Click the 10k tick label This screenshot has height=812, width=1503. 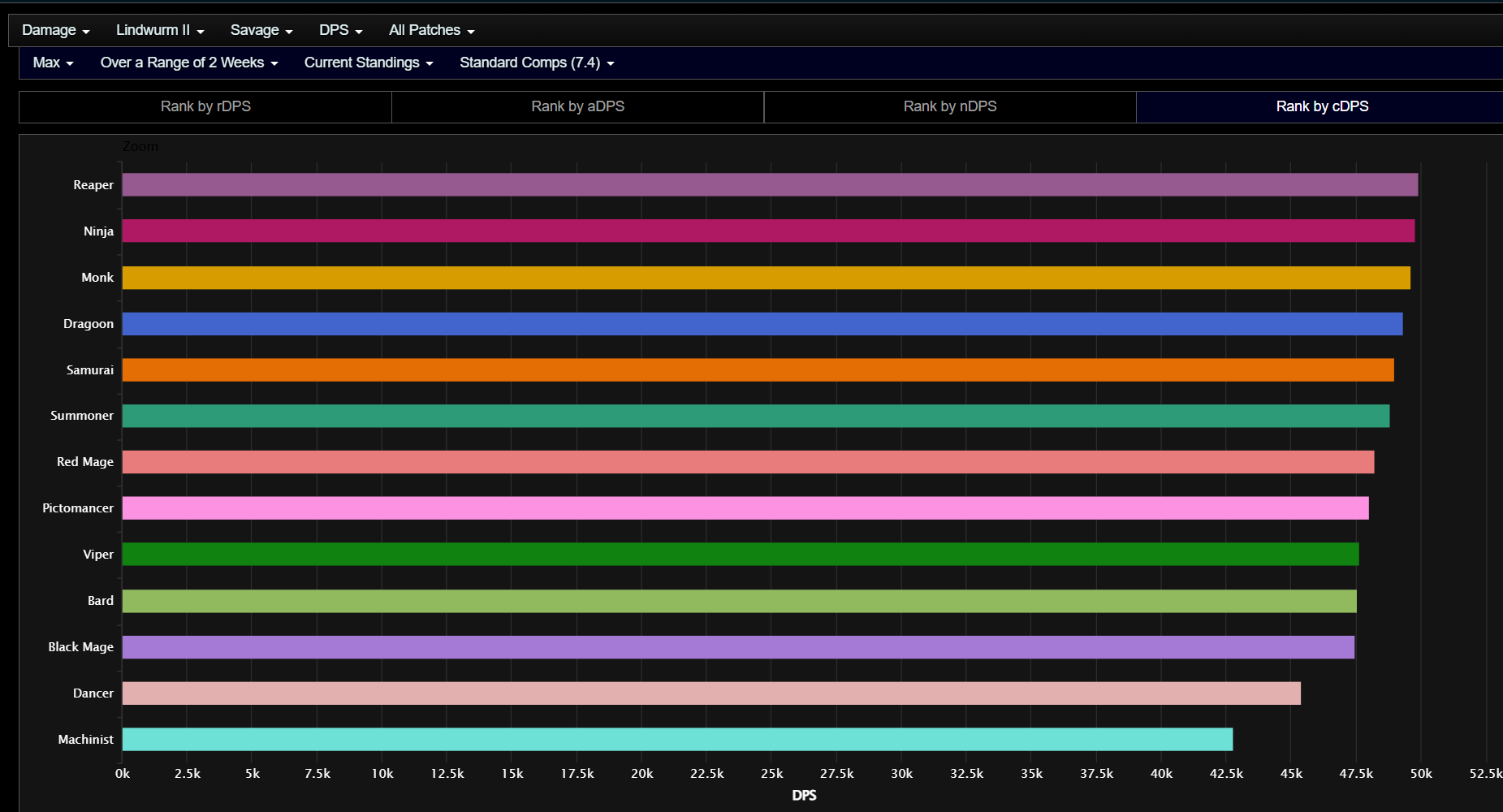pos(382,774)
